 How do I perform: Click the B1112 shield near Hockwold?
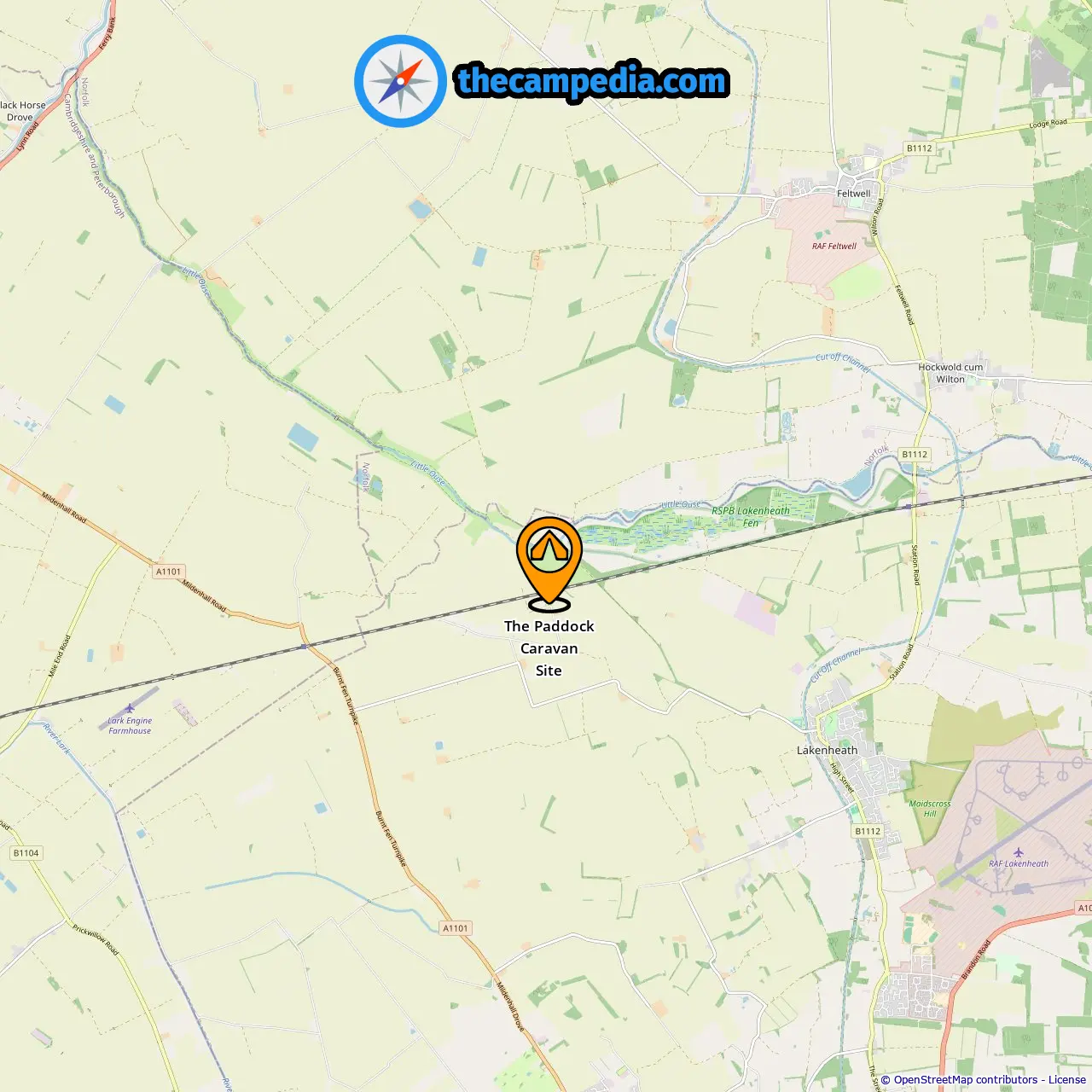915,455
